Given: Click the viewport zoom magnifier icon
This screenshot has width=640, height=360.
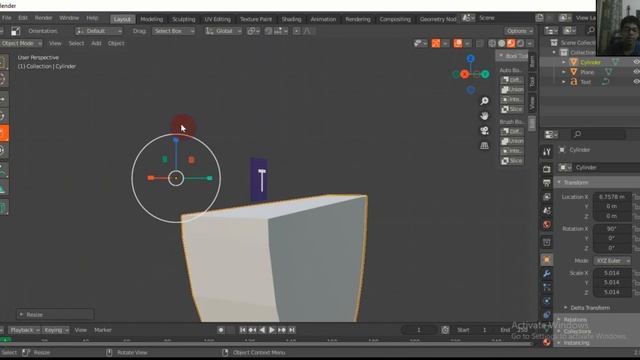Looking at the screenshot, I should 484,101.
